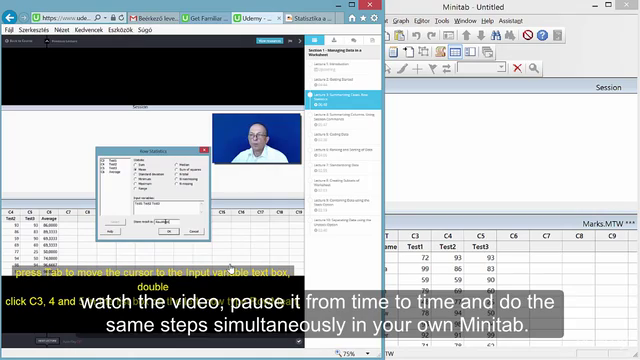Select Range radio option
The image size is (640, 360).
pyautogui.click(x=136, y=189)
